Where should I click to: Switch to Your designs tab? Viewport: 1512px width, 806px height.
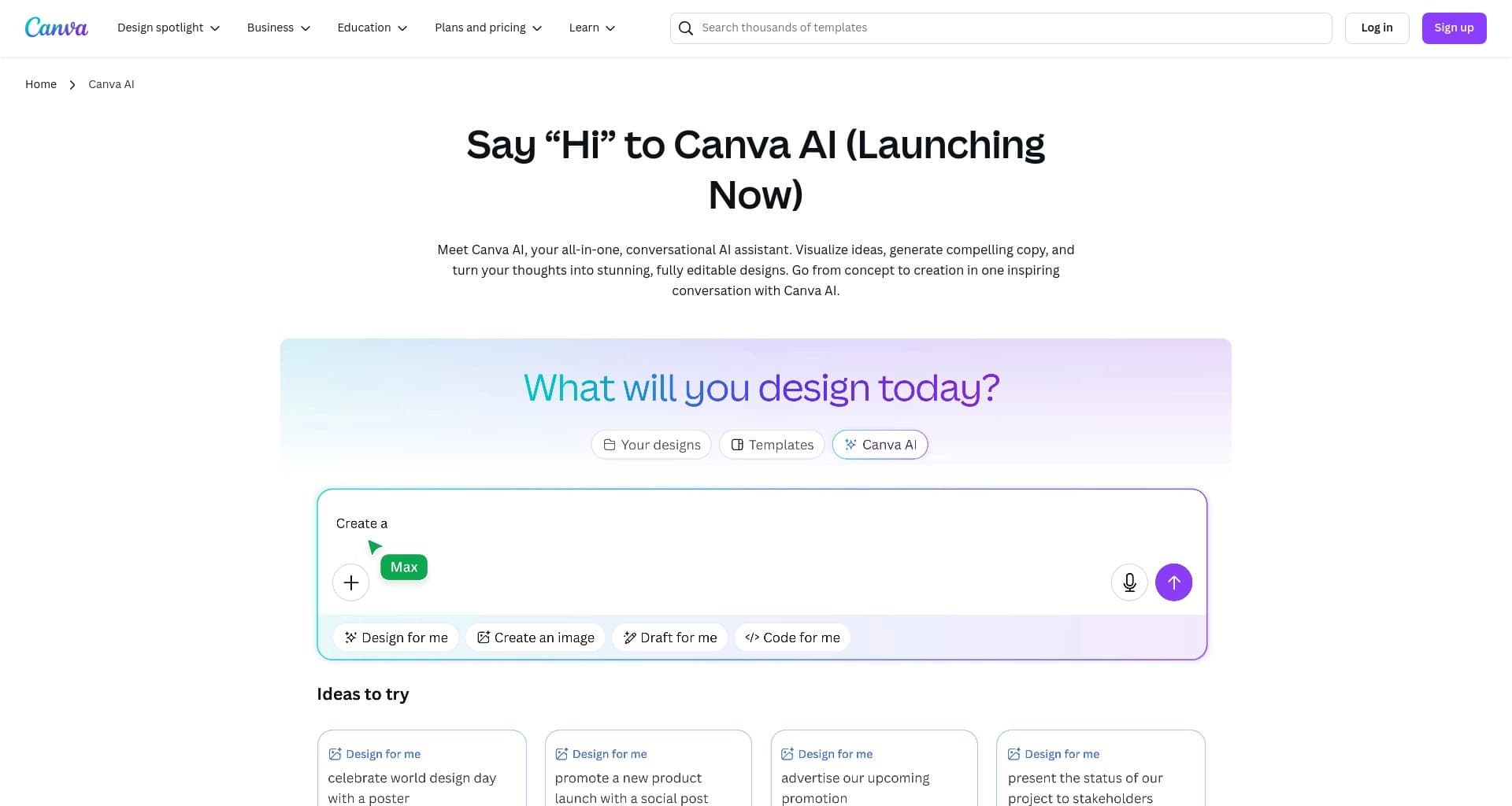651,445
